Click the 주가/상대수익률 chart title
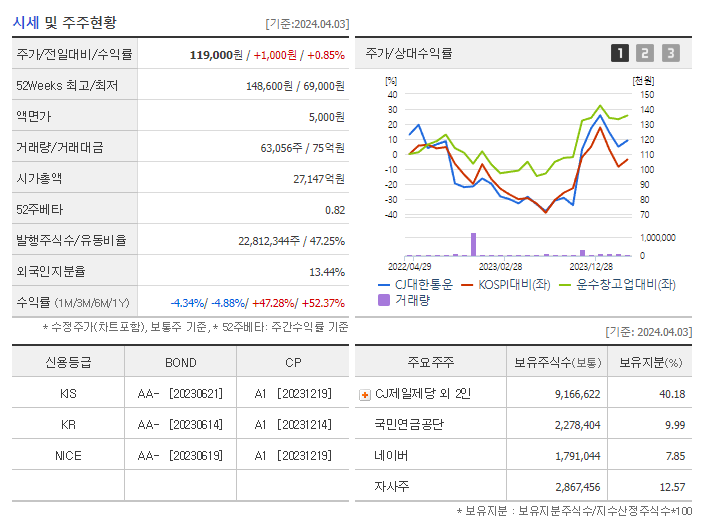This screenshot has height=525, width=702. click(409, 53)
